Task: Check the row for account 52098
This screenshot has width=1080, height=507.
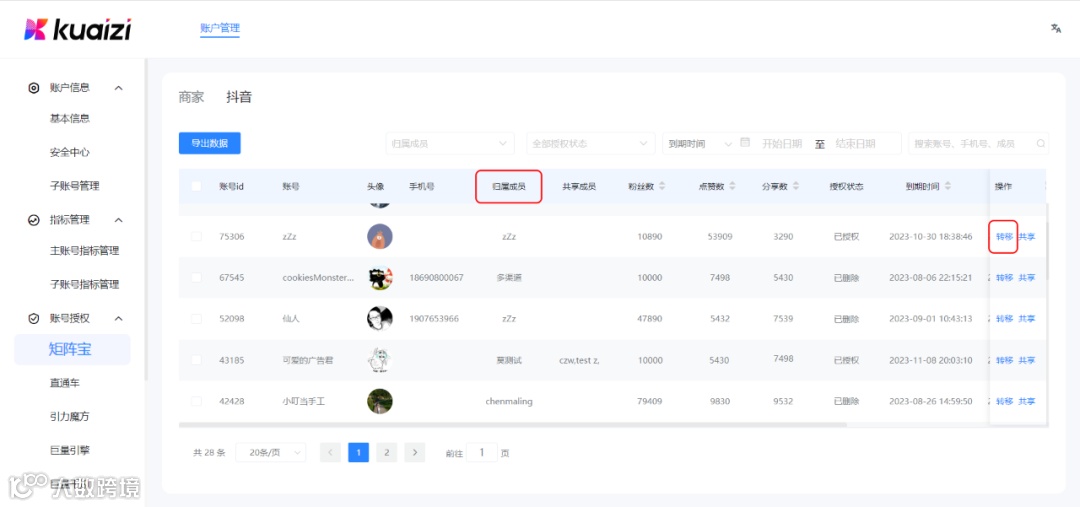Action: coord(196,318)
